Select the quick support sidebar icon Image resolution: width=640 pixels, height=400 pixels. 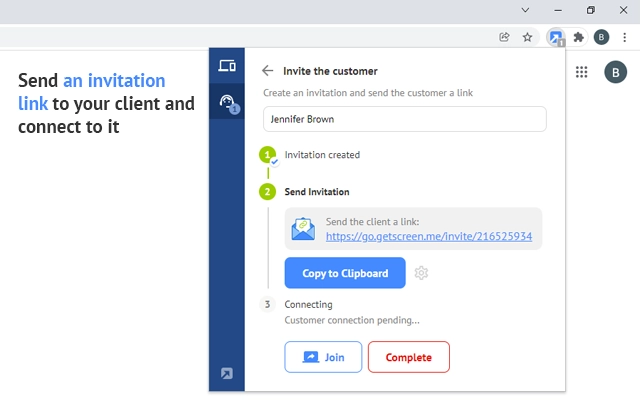[x=227, y=103]
